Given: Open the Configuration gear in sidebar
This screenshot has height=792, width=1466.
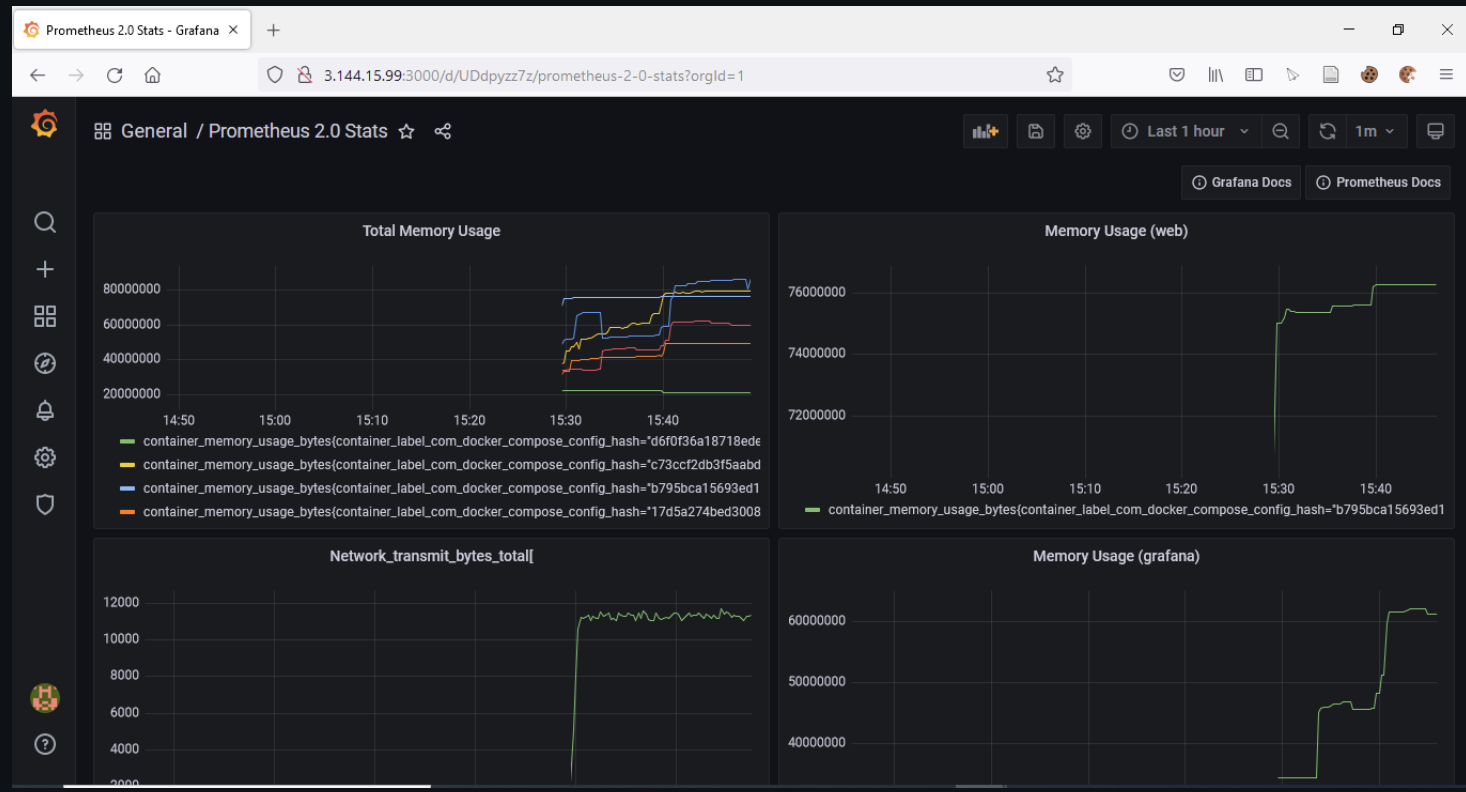Looking at the screenshot, I should pyautogui.click(x=45, y=457).
